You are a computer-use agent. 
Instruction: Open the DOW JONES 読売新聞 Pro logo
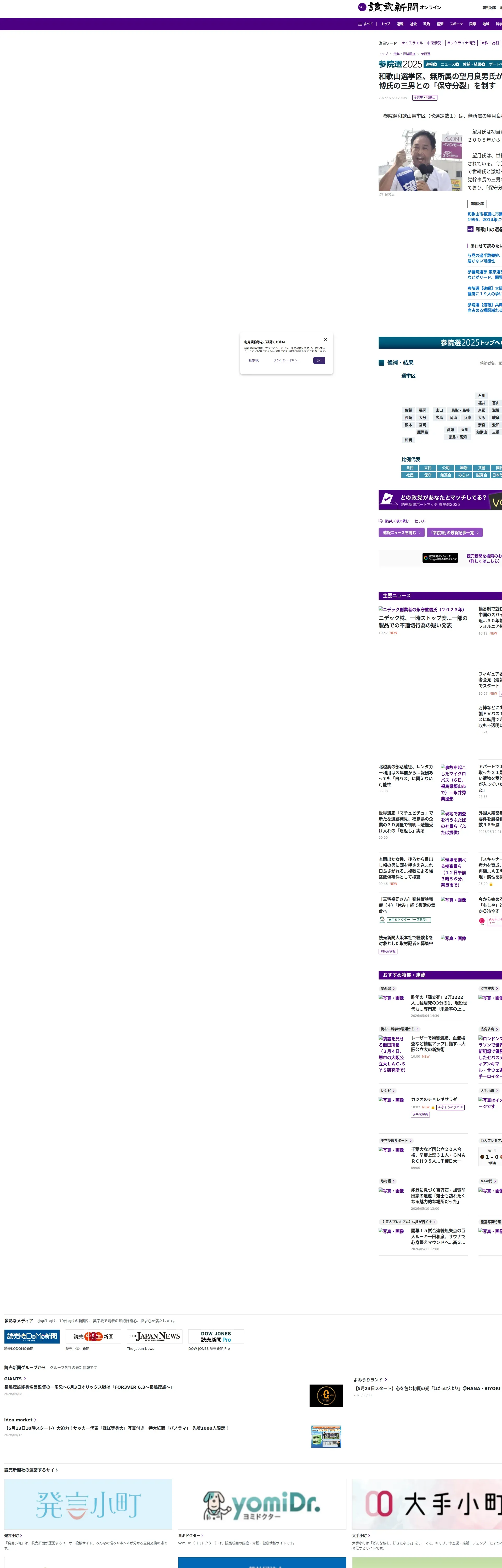pos(216,1336)
